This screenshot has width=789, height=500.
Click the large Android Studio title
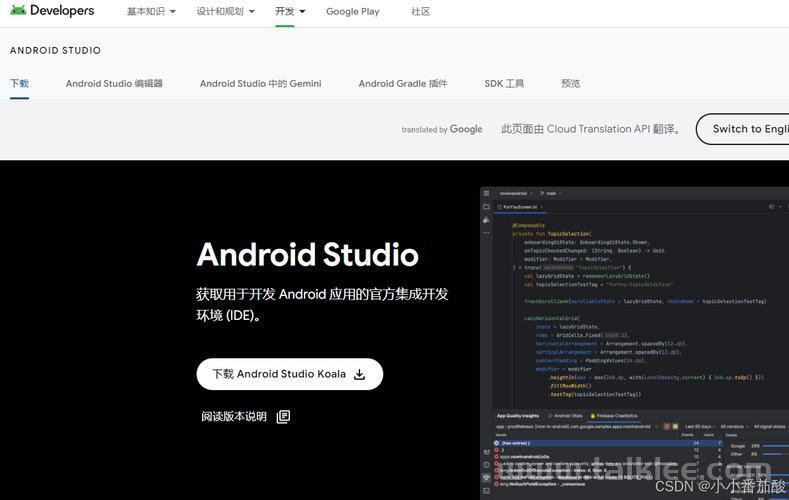(307, 255)
